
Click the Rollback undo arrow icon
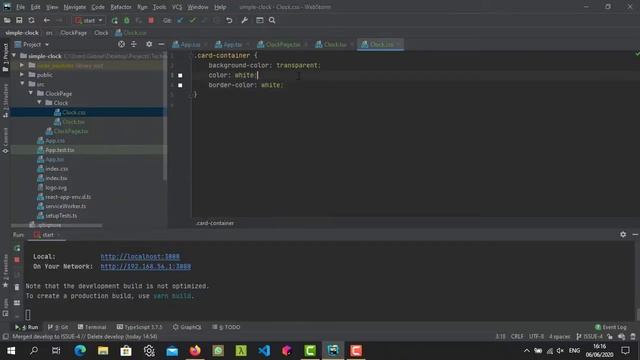pos(229,20)
